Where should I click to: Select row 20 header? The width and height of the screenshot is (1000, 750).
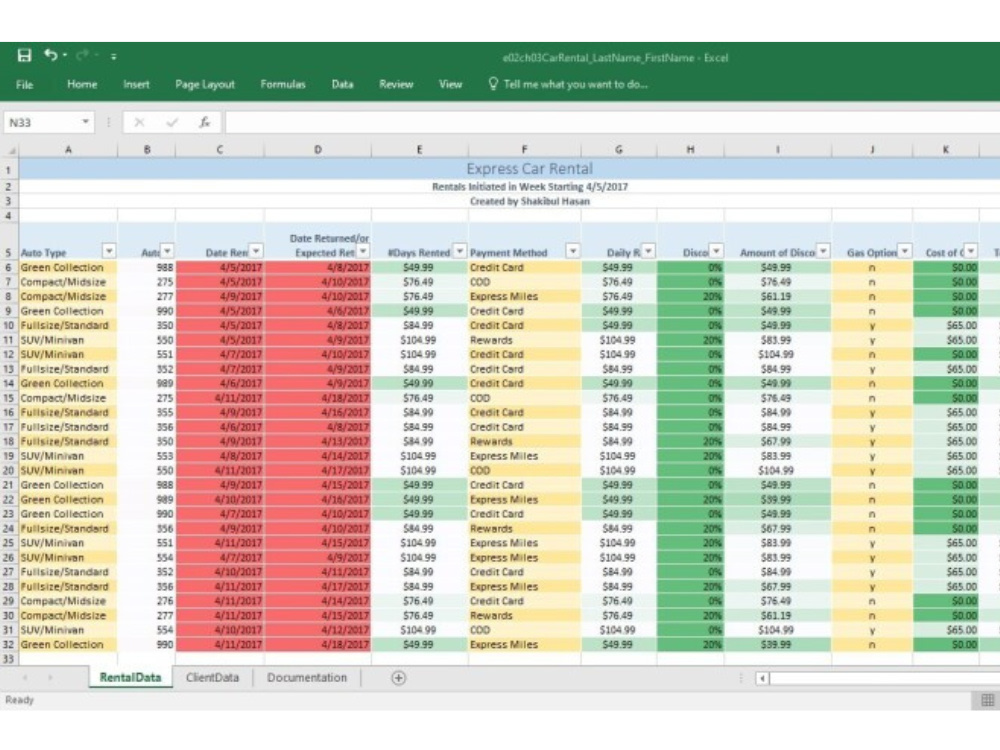click(x=9, y=471)
